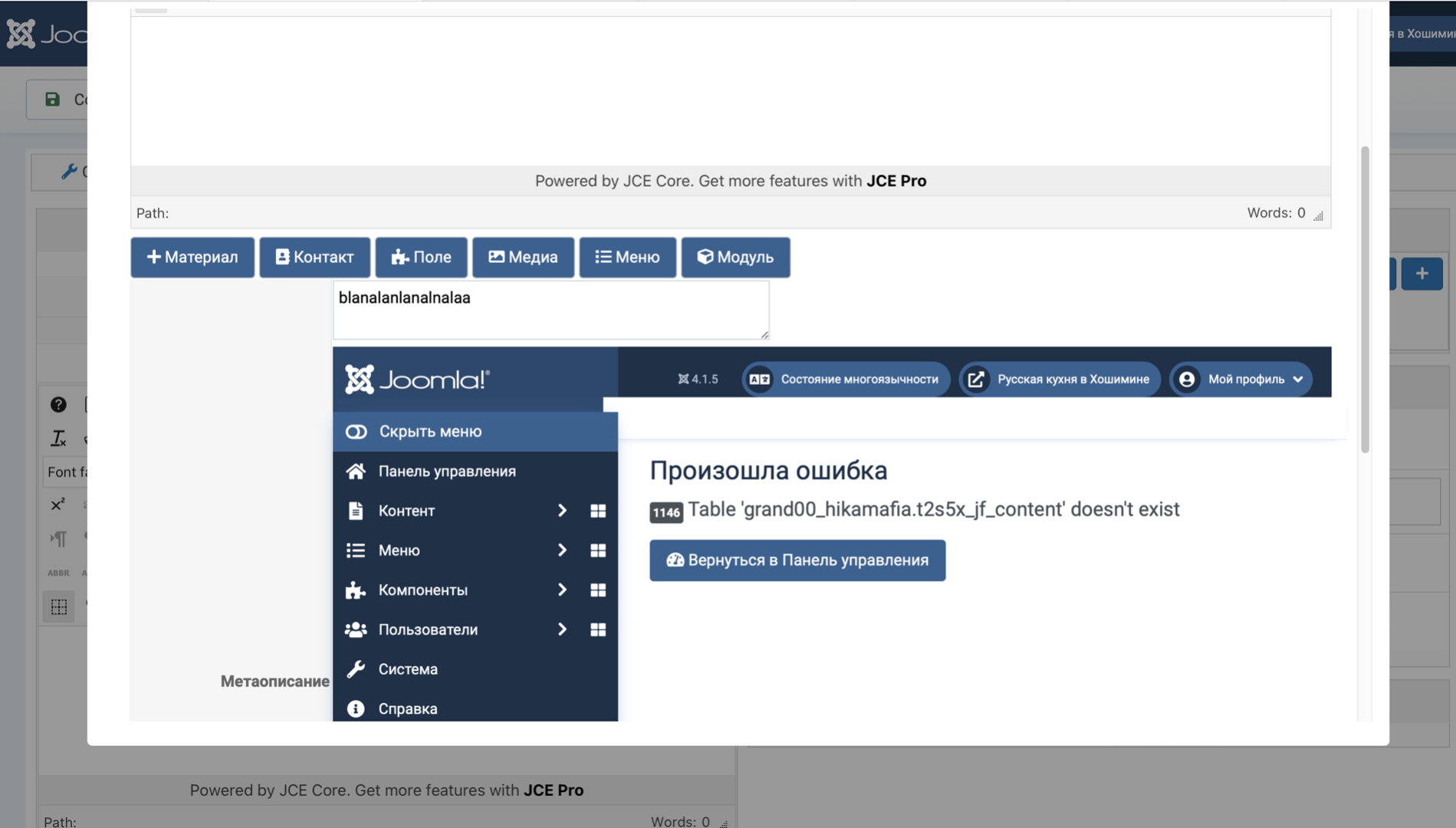Viewport: 1456px width, 828px height.
Task: Click 'Words: 0' counter in the background editor
Action: click(x=680, y=821)
